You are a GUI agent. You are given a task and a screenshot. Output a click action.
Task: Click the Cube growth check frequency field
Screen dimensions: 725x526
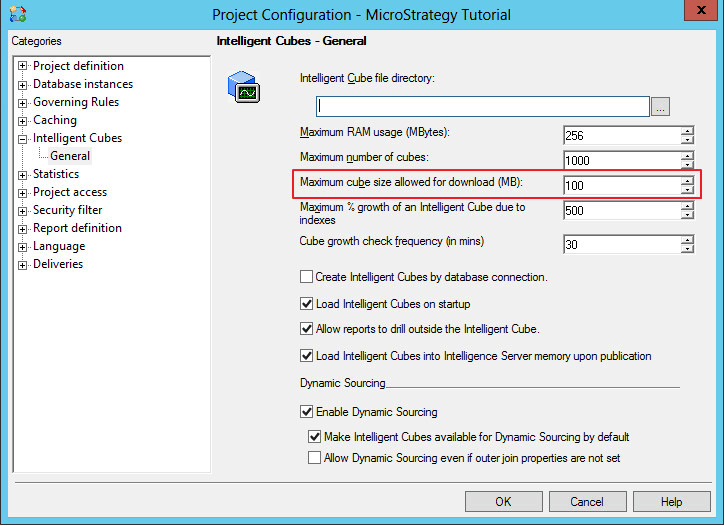coord(622,245)
